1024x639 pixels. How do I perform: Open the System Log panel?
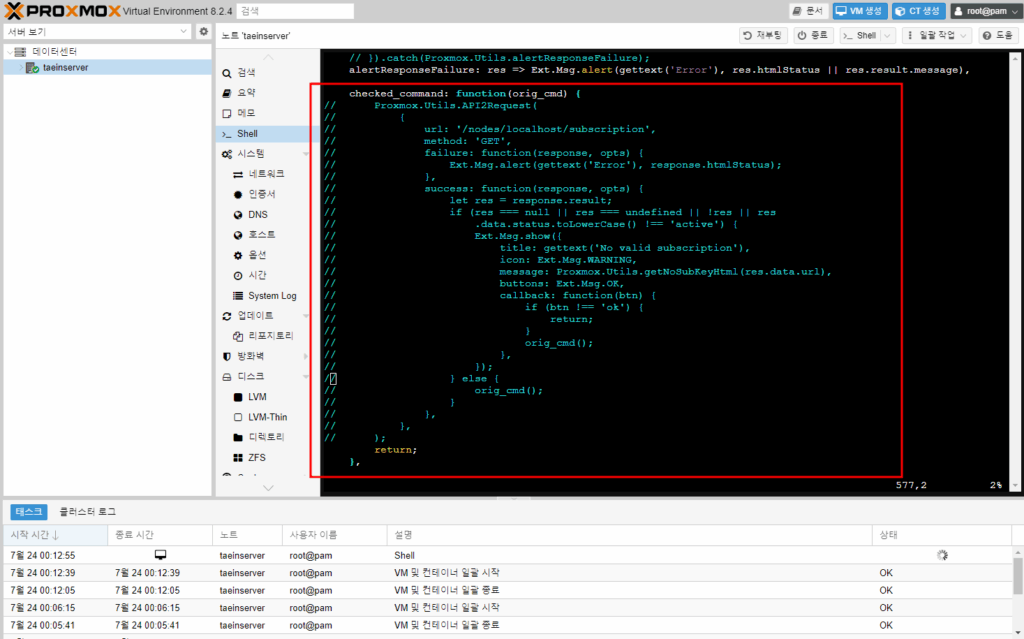[264, 295]
